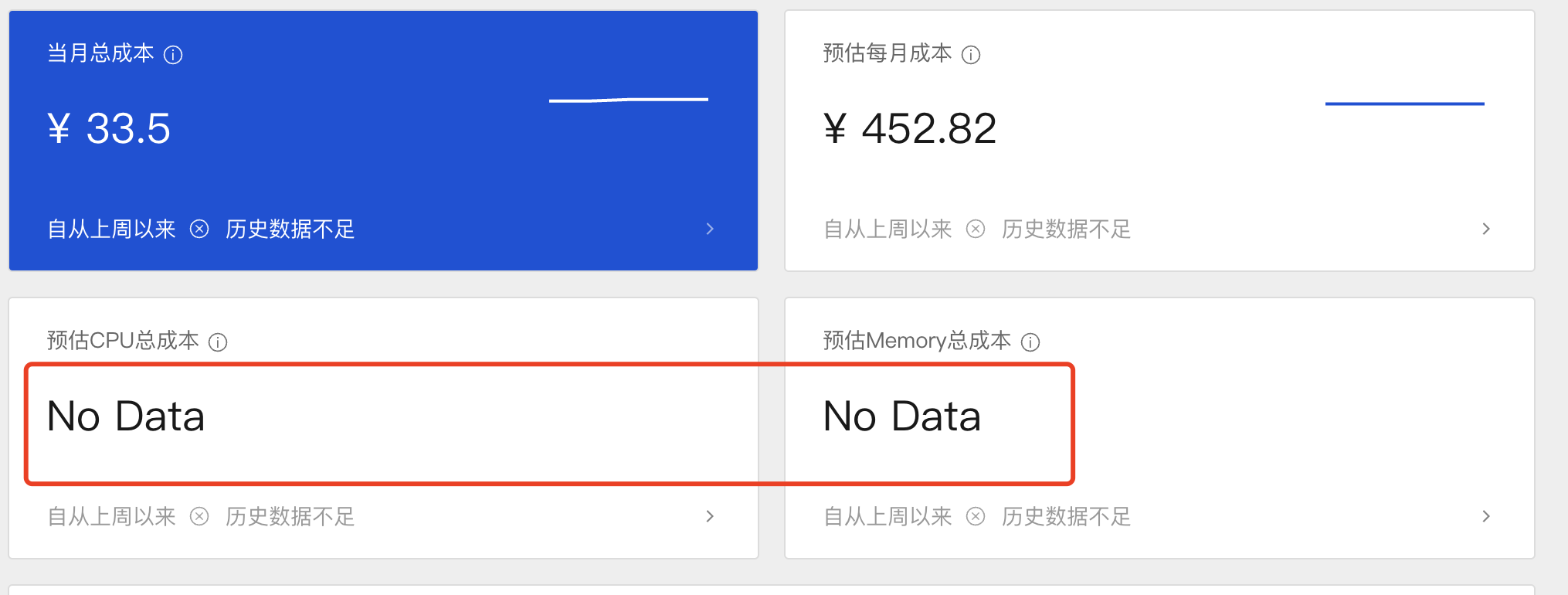The image size is (1568, 595).
Task: Expand the 预估Memory总成本 chevron arrow
Action: click(1486, 516)
